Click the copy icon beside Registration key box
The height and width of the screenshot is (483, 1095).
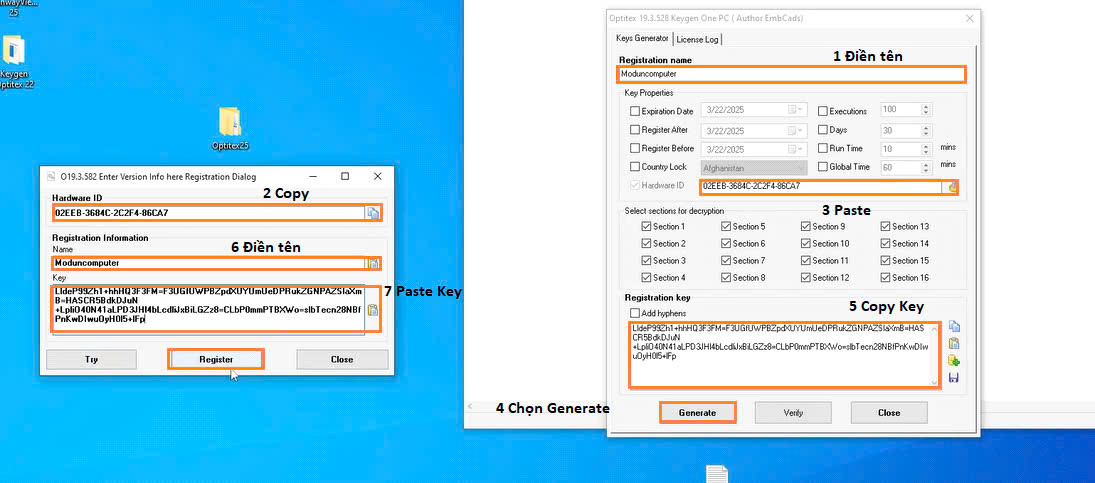pos(954,326)
